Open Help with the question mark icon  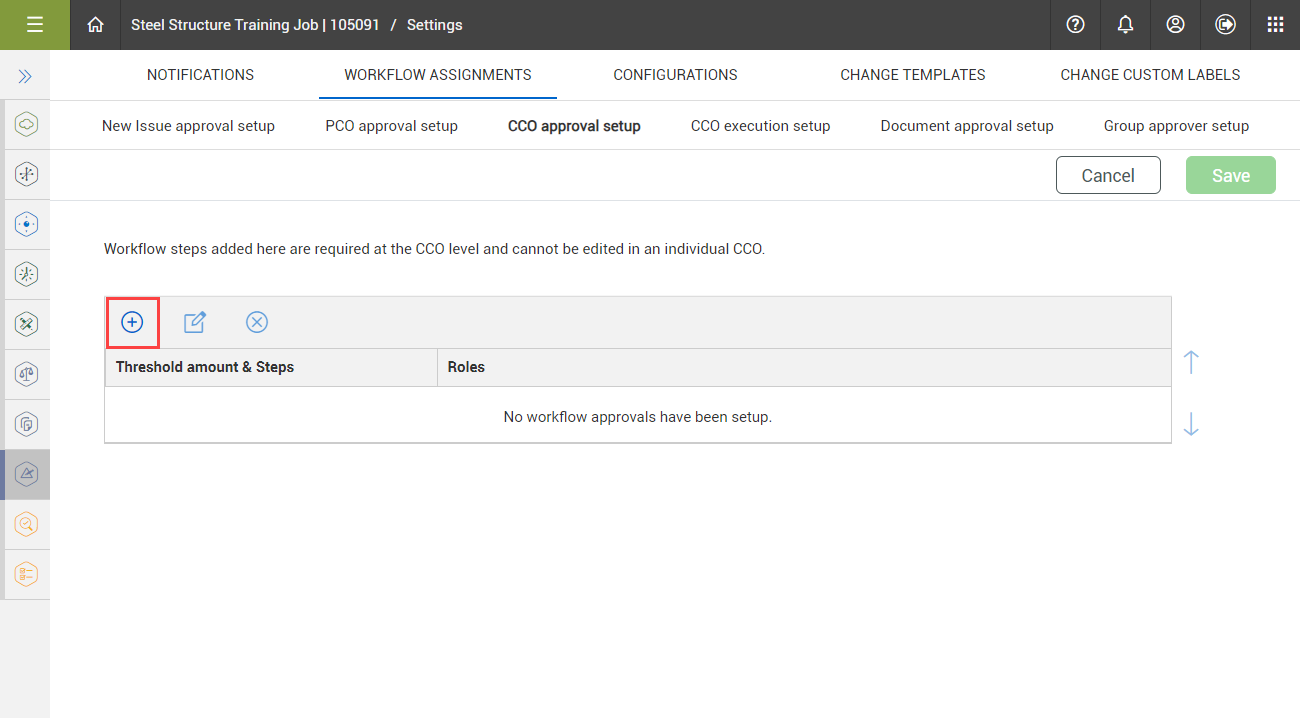point(1075,24)
